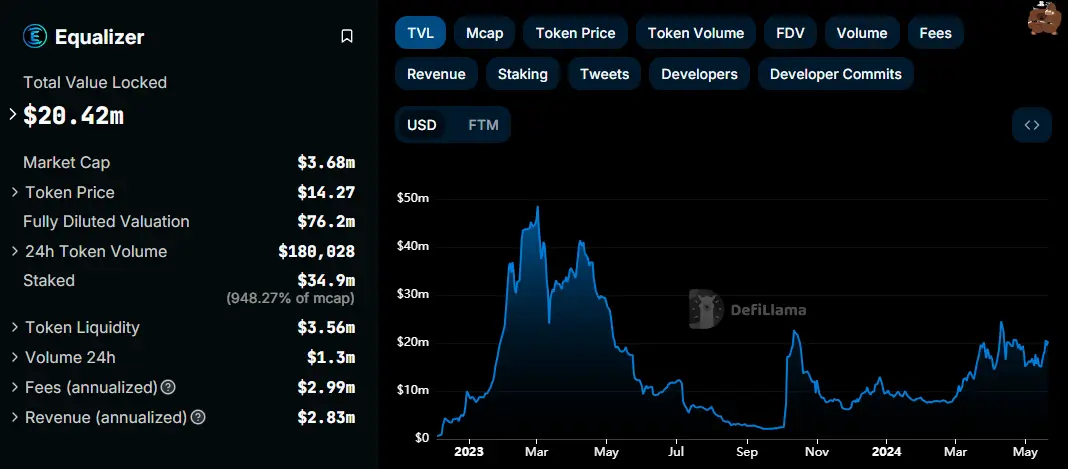Click the $14.27 token price value
This screenshot has width=1068, height=469.
point(326,193)
